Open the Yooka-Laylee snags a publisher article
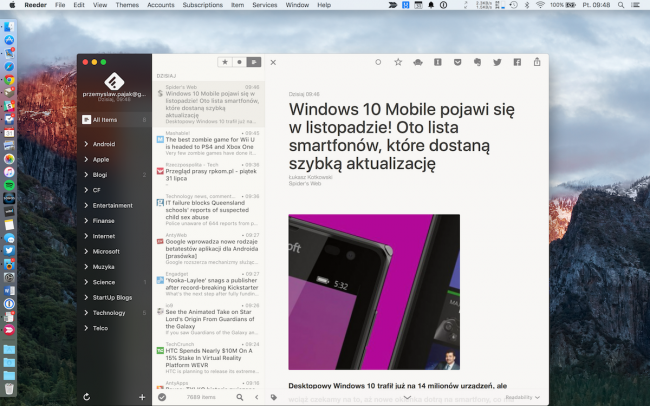 (x=209, y=284)
